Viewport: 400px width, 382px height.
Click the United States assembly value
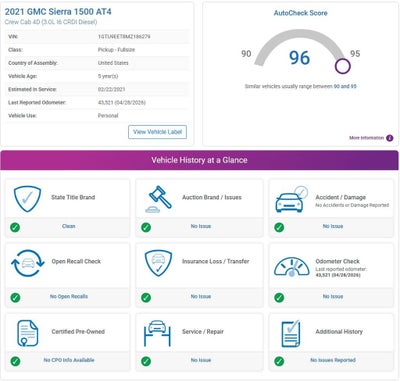tap(113, 63)
